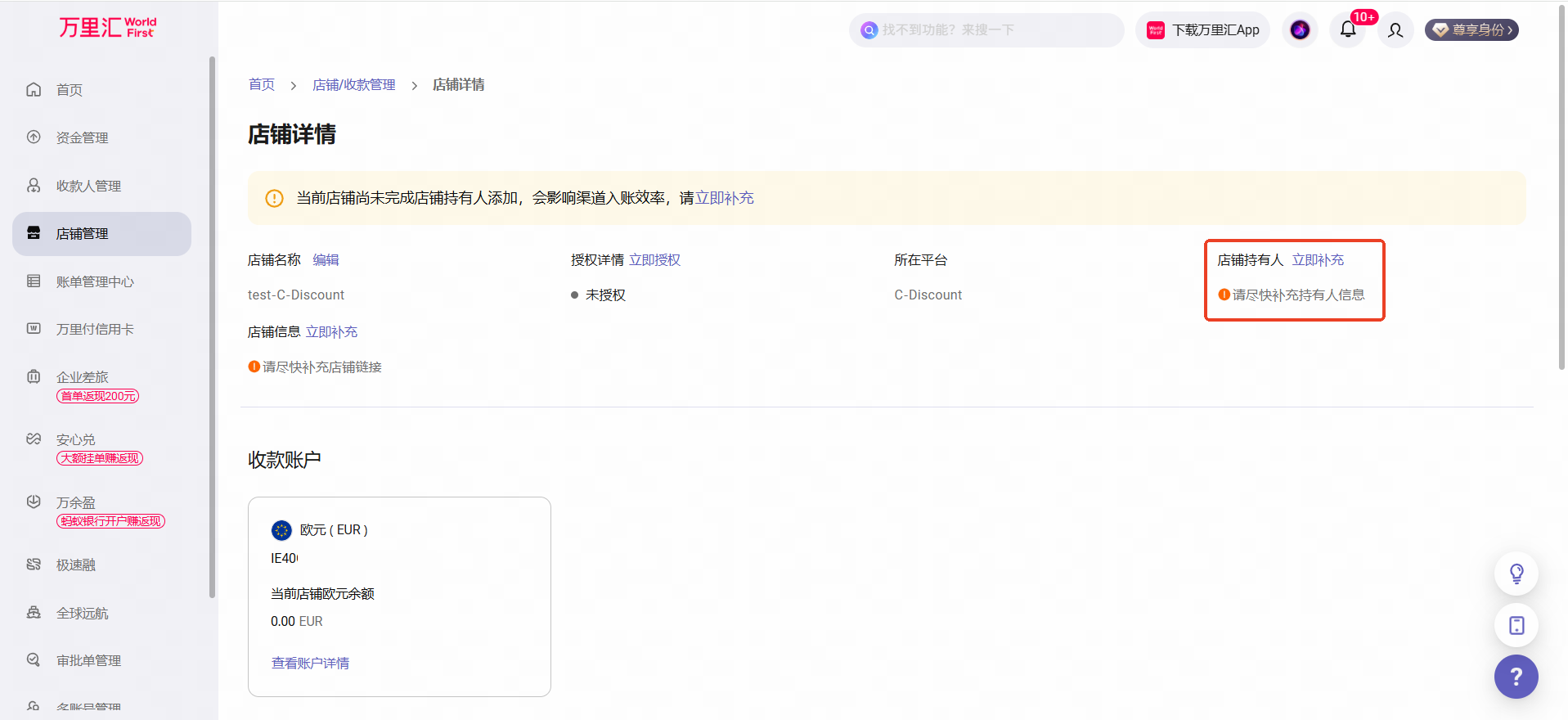Click the 大额挂单赚返现 promo tag
Viewport: 1568px width, 720px height.
coord(100,458)
